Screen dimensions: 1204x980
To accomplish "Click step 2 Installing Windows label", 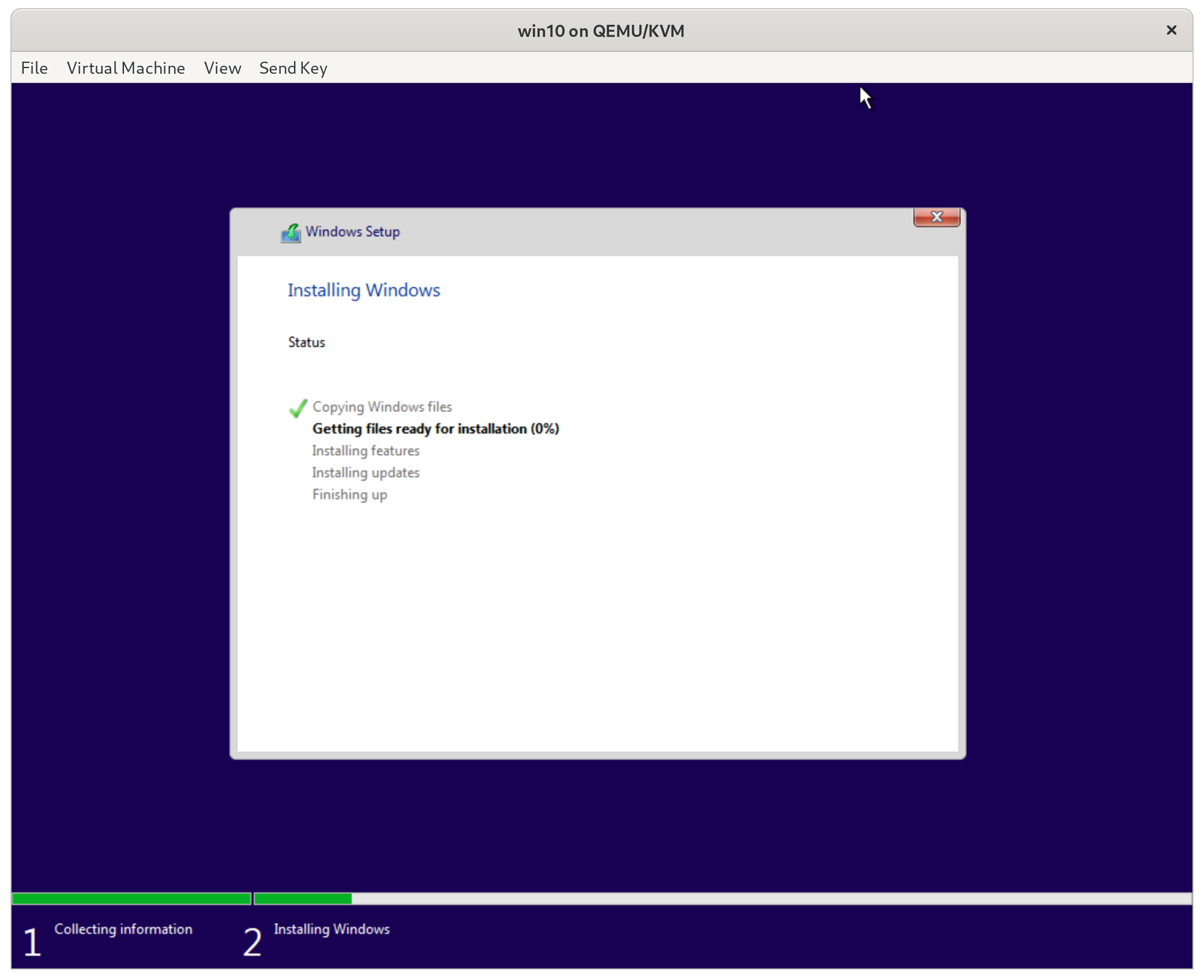I will pos(332,929).
